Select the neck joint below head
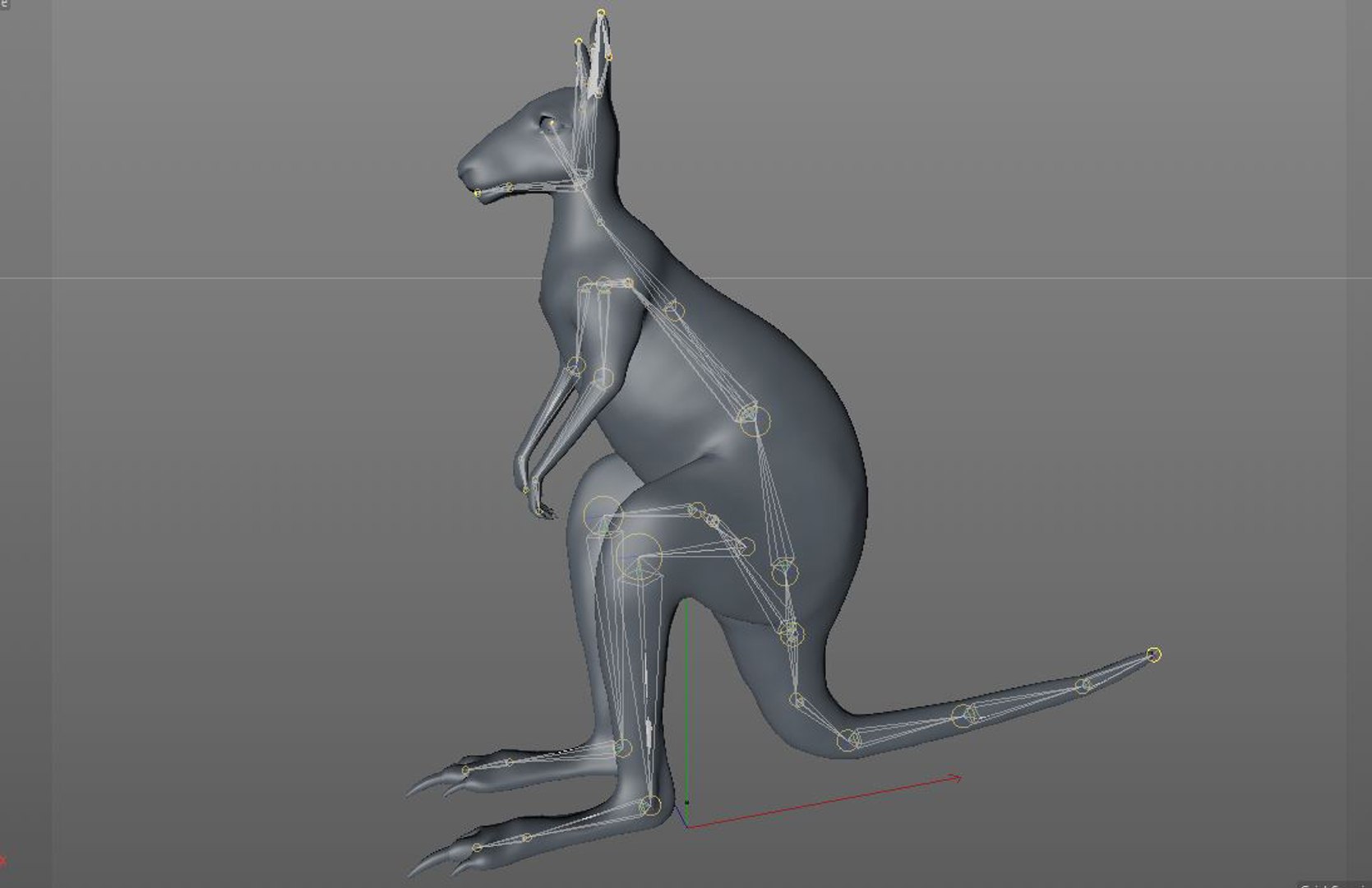 600,222
